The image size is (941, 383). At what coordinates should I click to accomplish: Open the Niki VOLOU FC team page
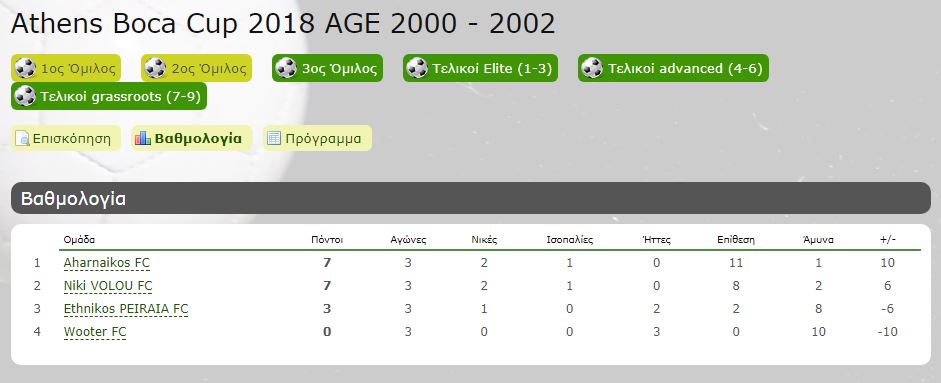point(108,286)
